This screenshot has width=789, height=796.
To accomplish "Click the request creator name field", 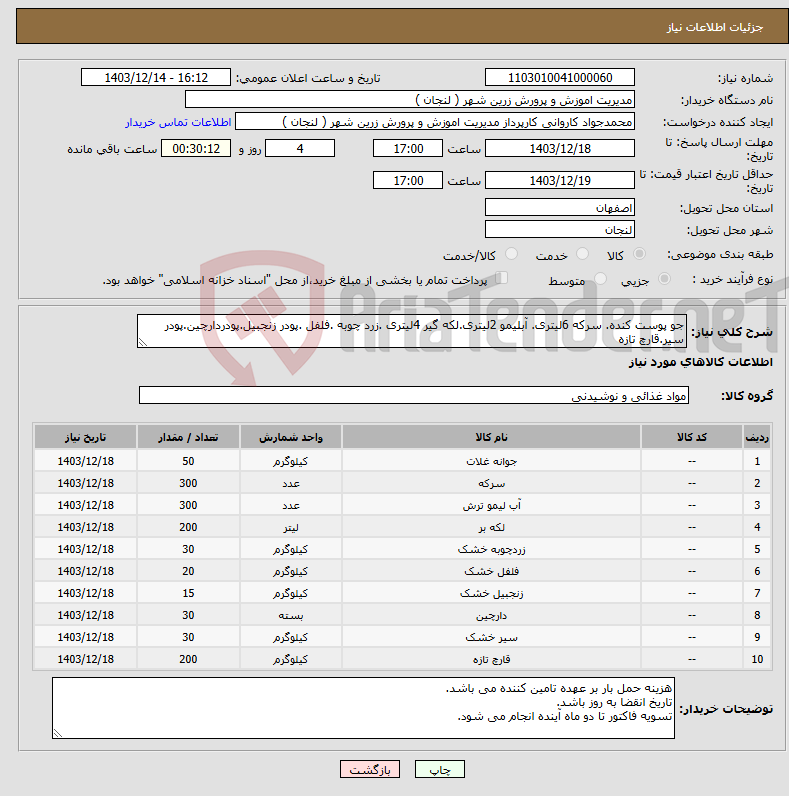I will click(x=435, y=122).
